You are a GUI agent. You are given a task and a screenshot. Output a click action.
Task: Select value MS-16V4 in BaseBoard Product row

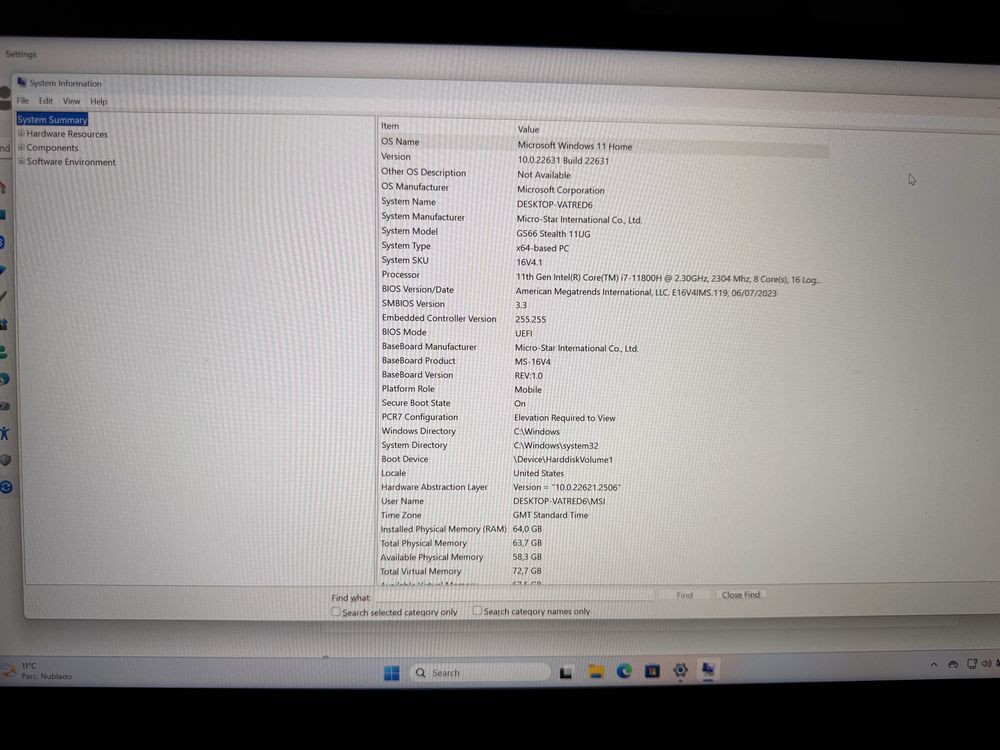(x=533, y=362)
